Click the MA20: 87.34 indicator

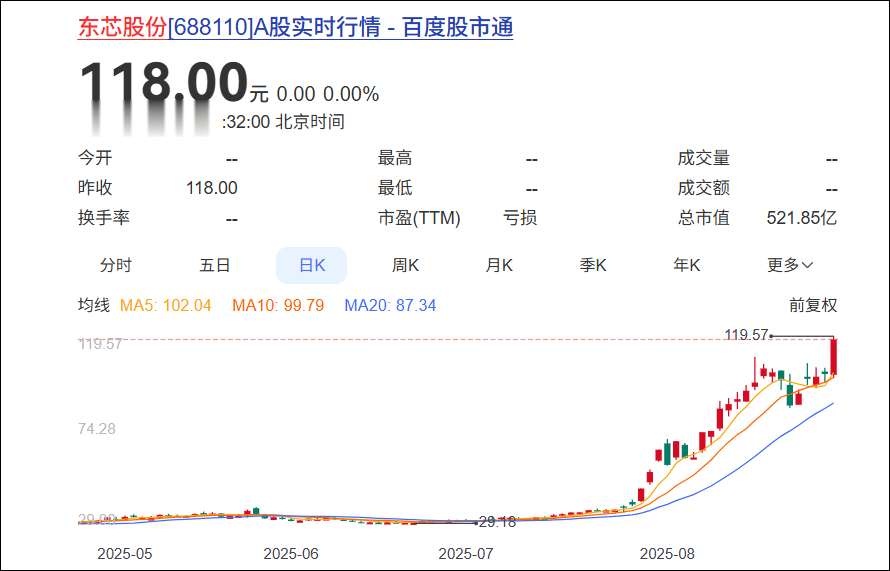click(x=391, y=305)
